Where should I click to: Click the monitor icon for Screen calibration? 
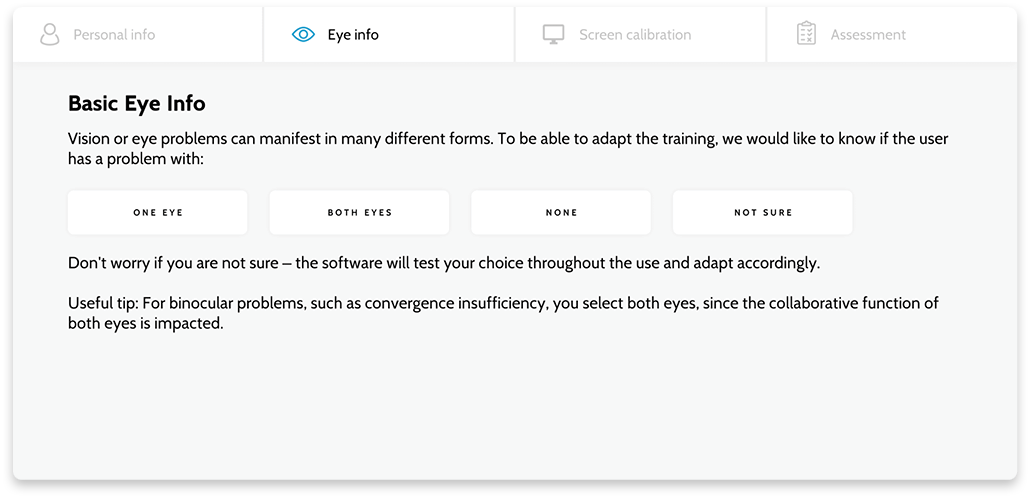click(x=554, y=34)
